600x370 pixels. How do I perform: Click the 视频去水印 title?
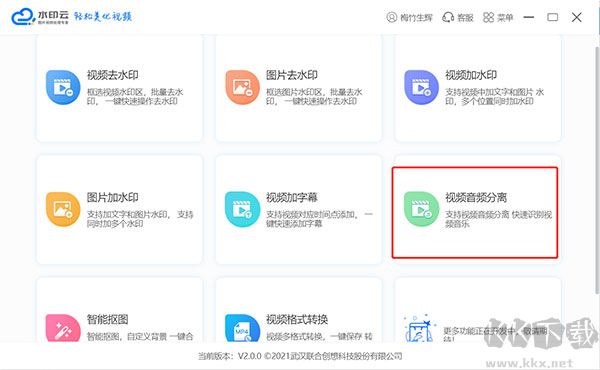coord(112,75)
